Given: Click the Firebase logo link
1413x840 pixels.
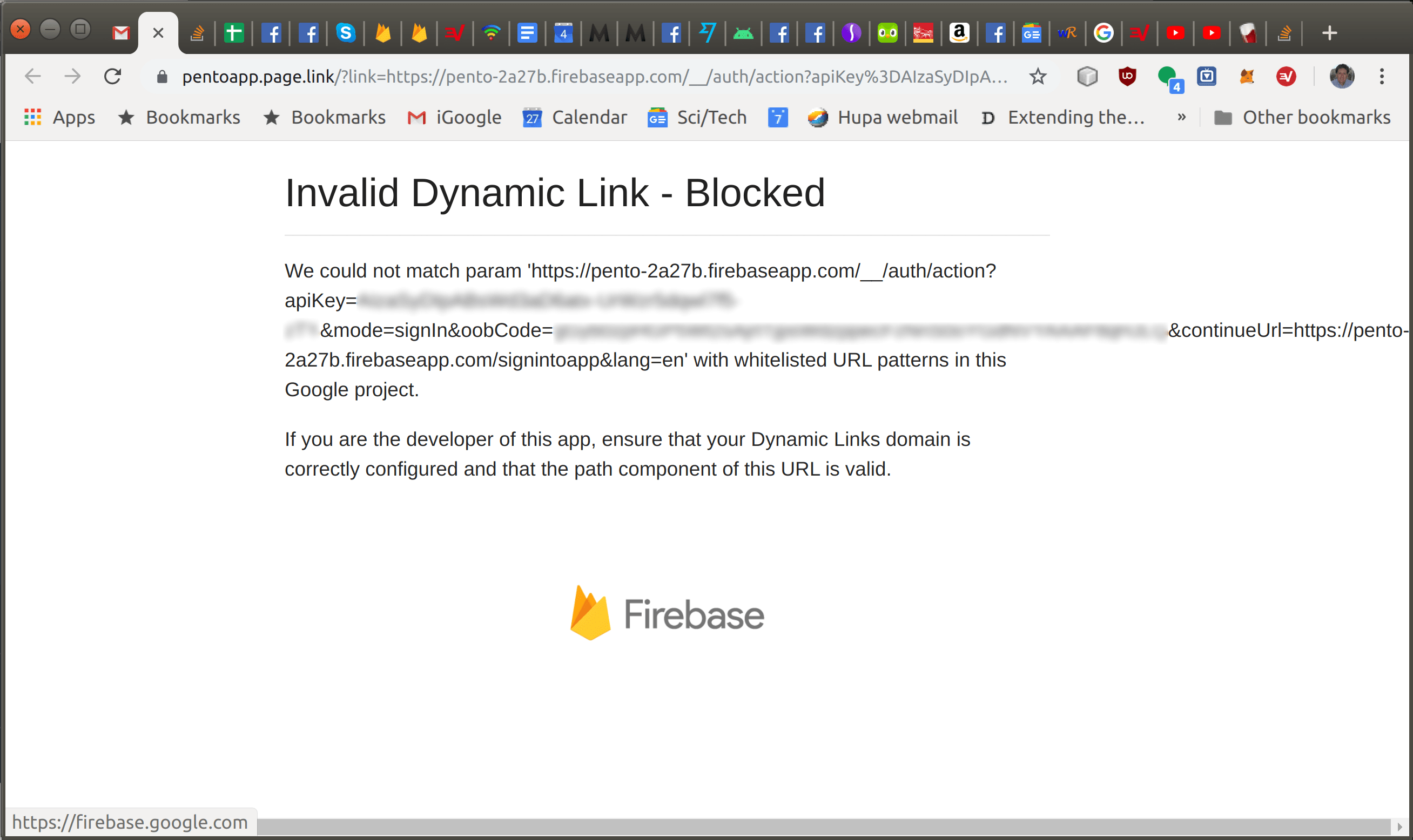Looking at the screenshot, I should (667, 614).
